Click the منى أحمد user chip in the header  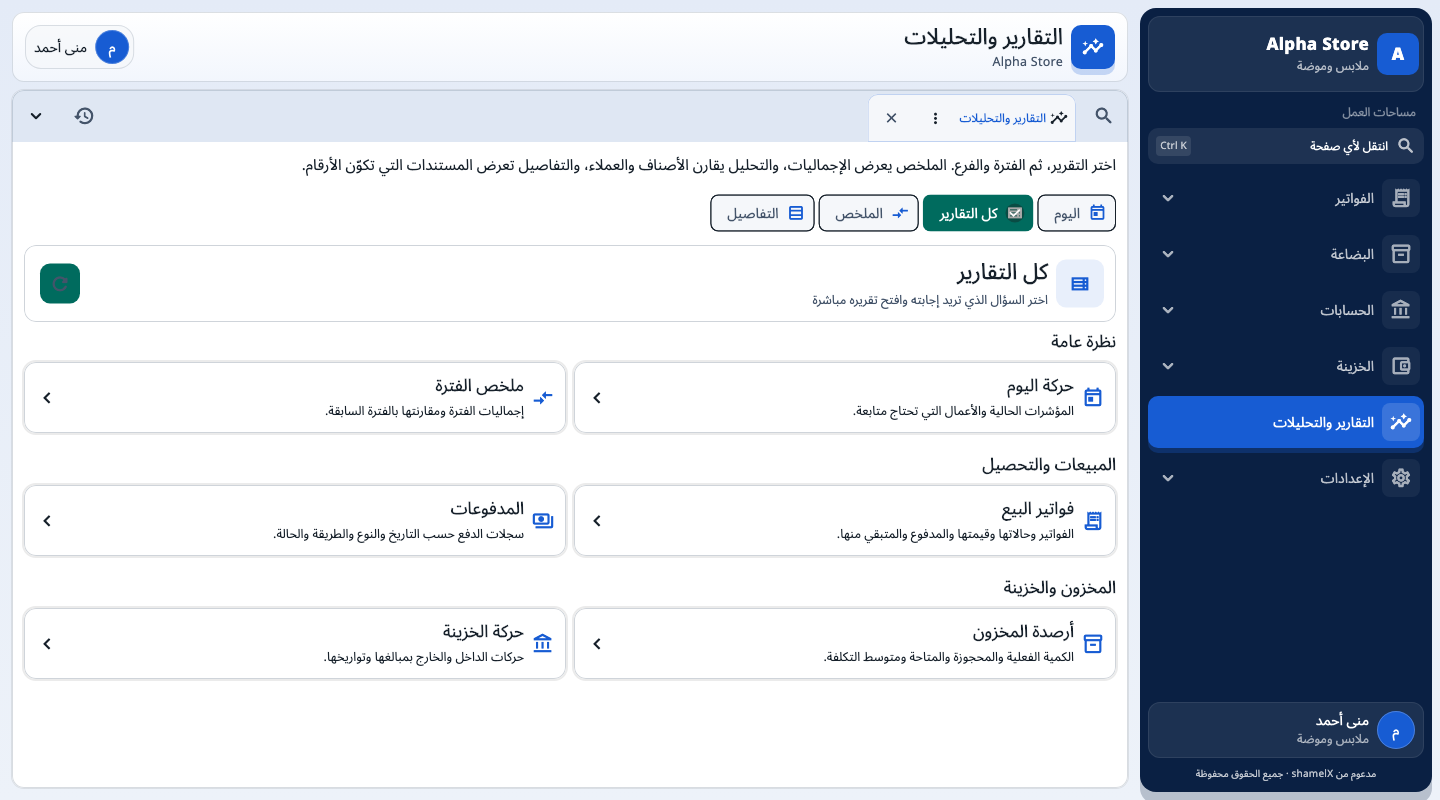[x=79, y=47]
